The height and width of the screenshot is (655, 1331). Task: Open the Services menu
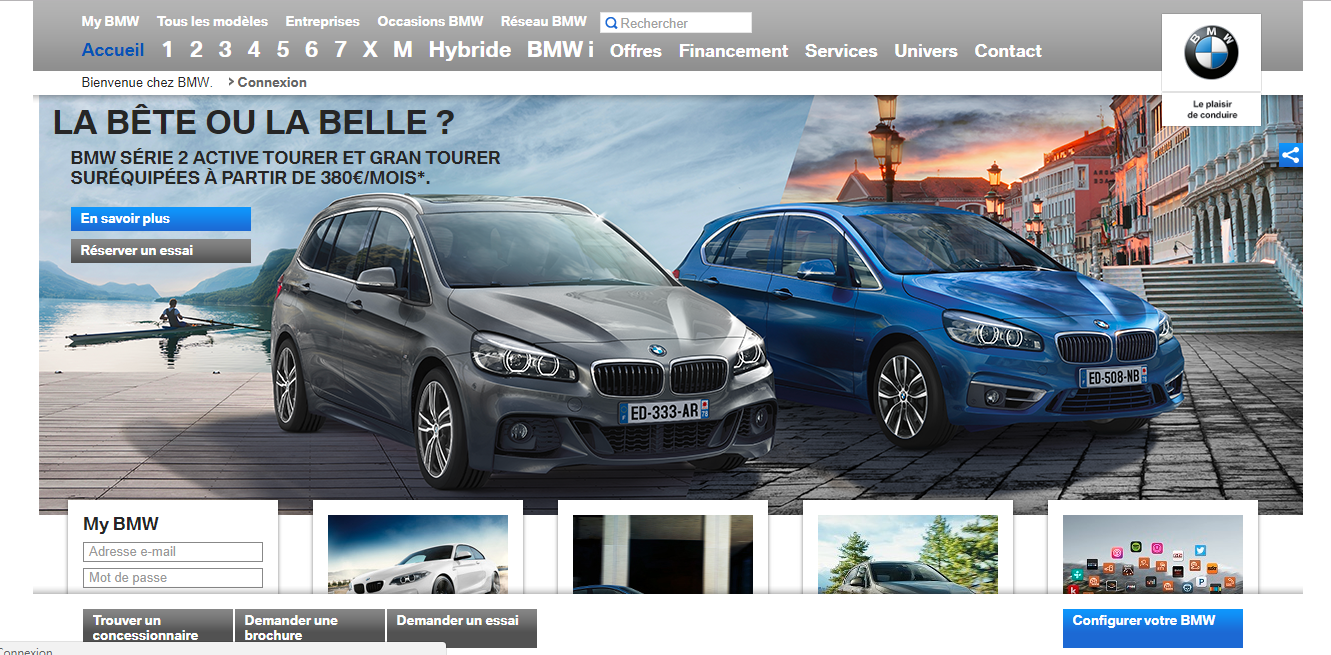click(841, 51)
